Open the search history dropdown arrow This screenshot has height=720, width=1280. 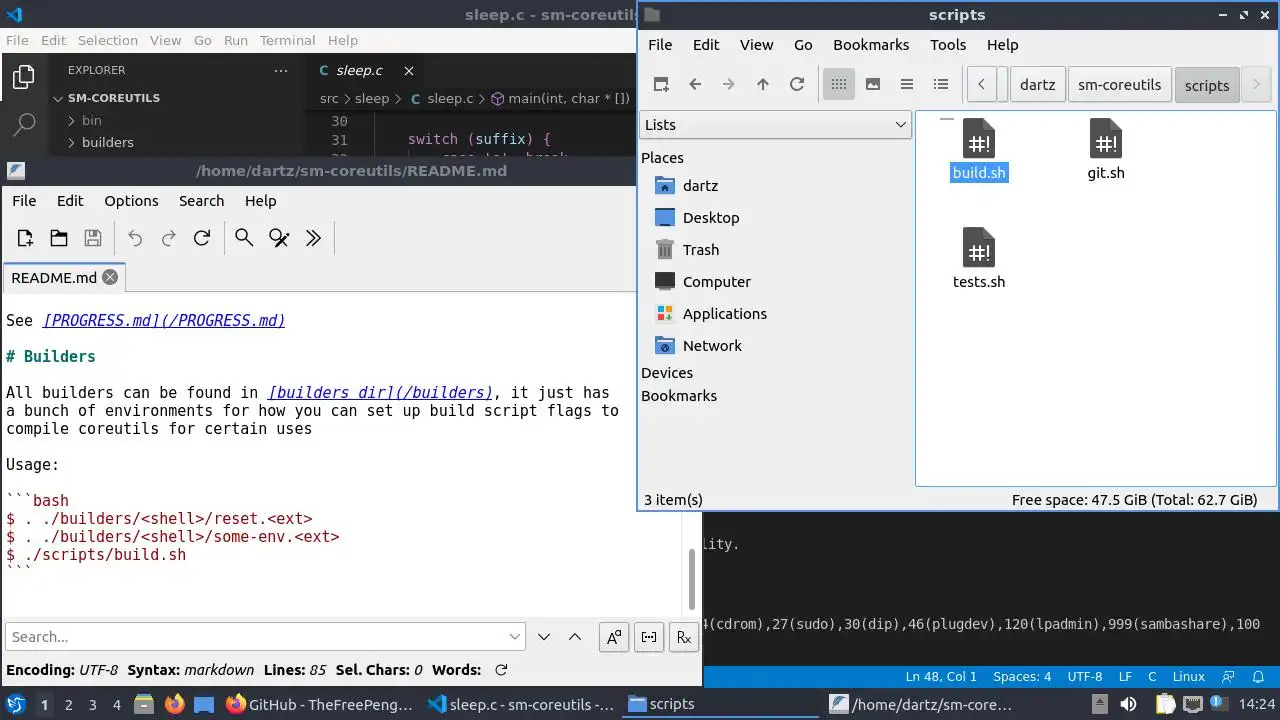point(515,637)
